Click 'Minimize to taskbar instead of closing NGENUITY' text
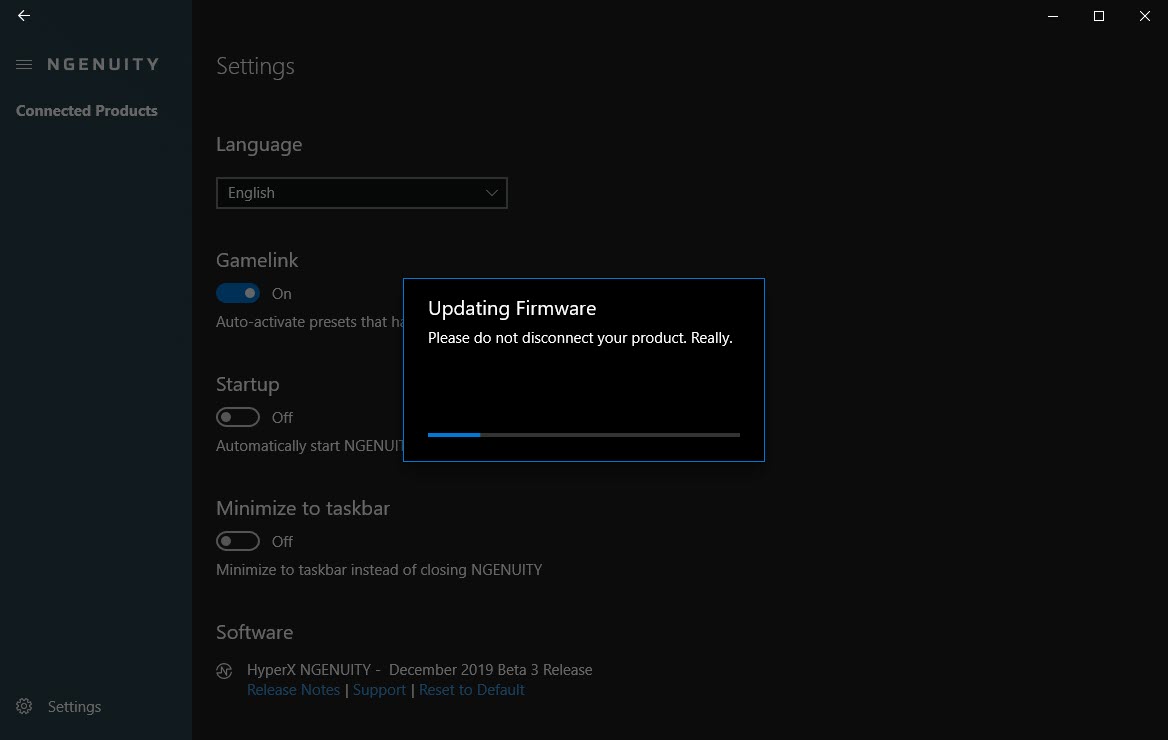This screenshot has width=1168, height=740. point(379,570)
